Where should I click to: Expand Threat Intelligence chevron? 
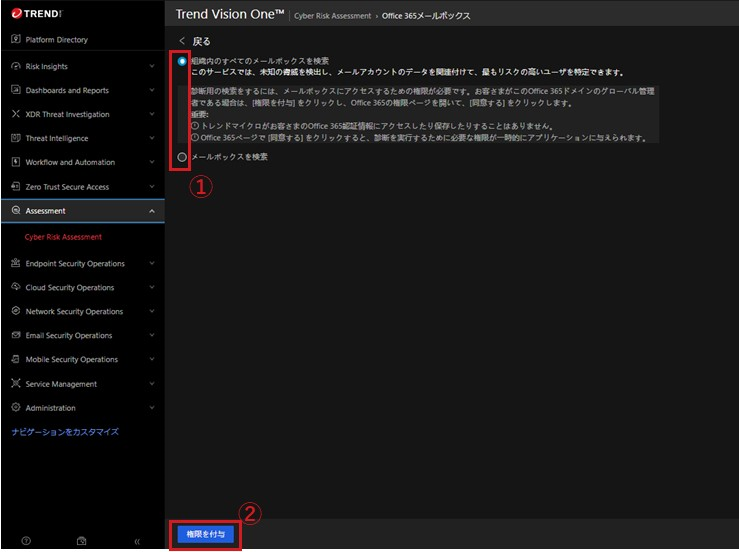[152, 138]
